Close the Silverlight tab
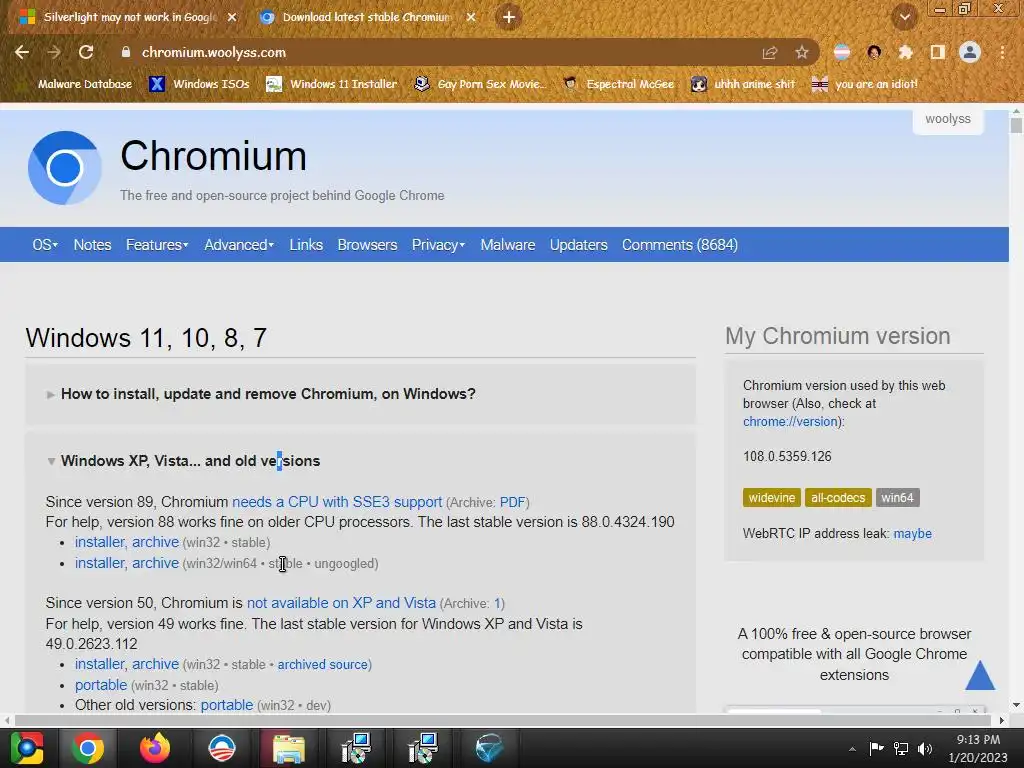 point(232,17)
